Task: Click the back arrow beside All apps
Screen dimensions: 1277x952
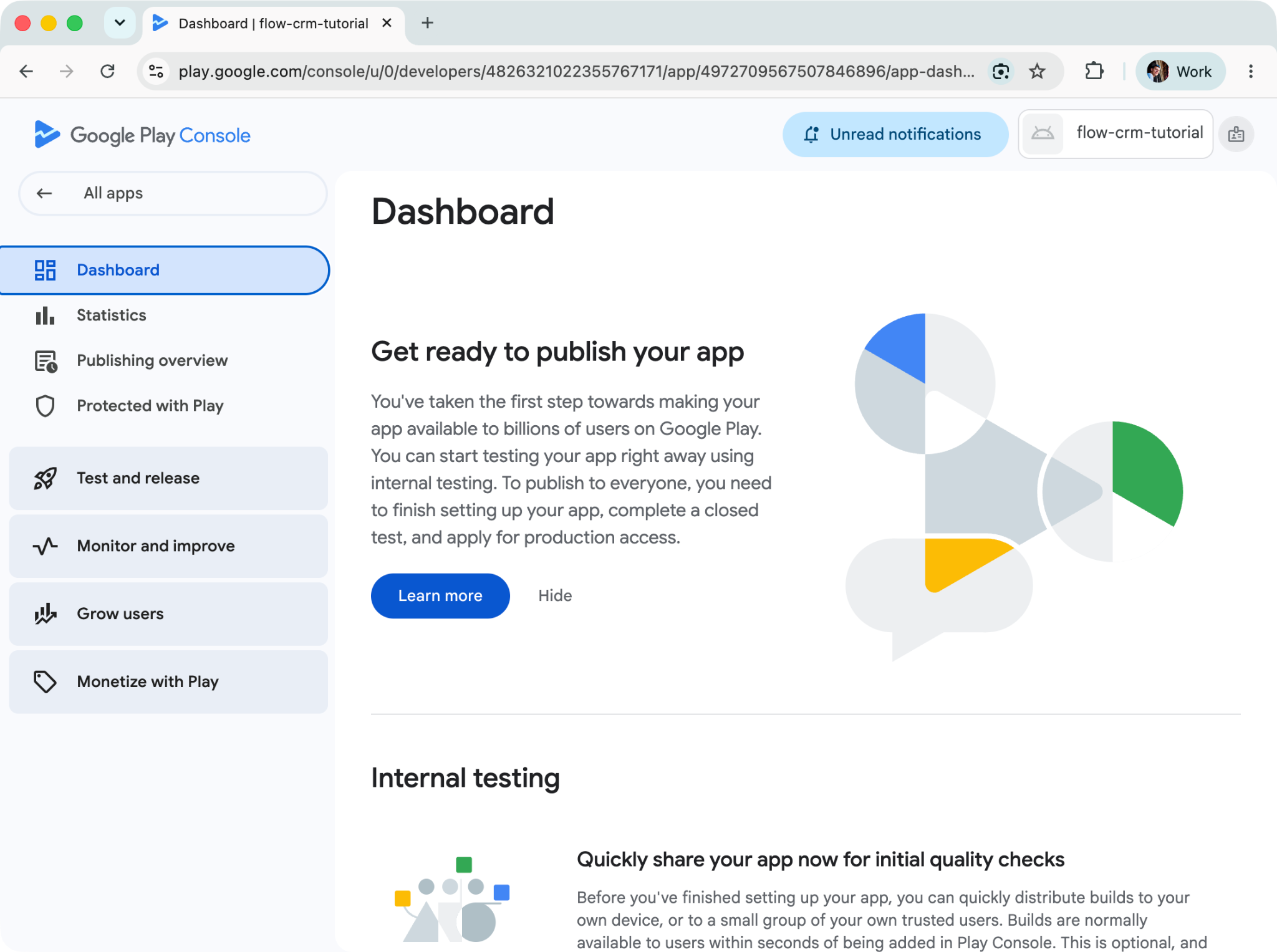Action: point(44,193)
